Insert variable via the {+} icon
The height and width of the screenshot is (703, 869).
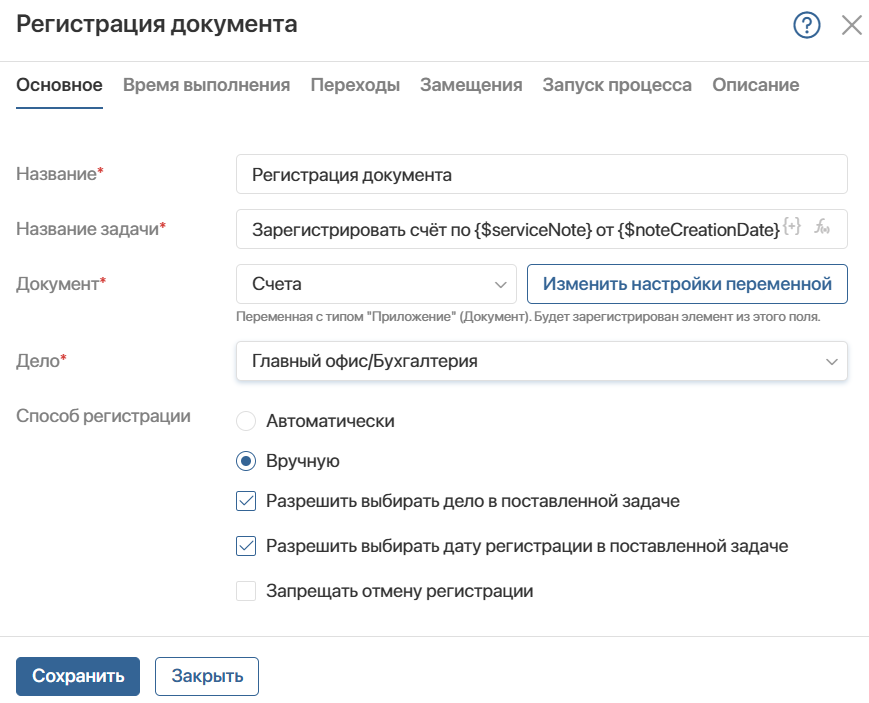click(793, 226)
